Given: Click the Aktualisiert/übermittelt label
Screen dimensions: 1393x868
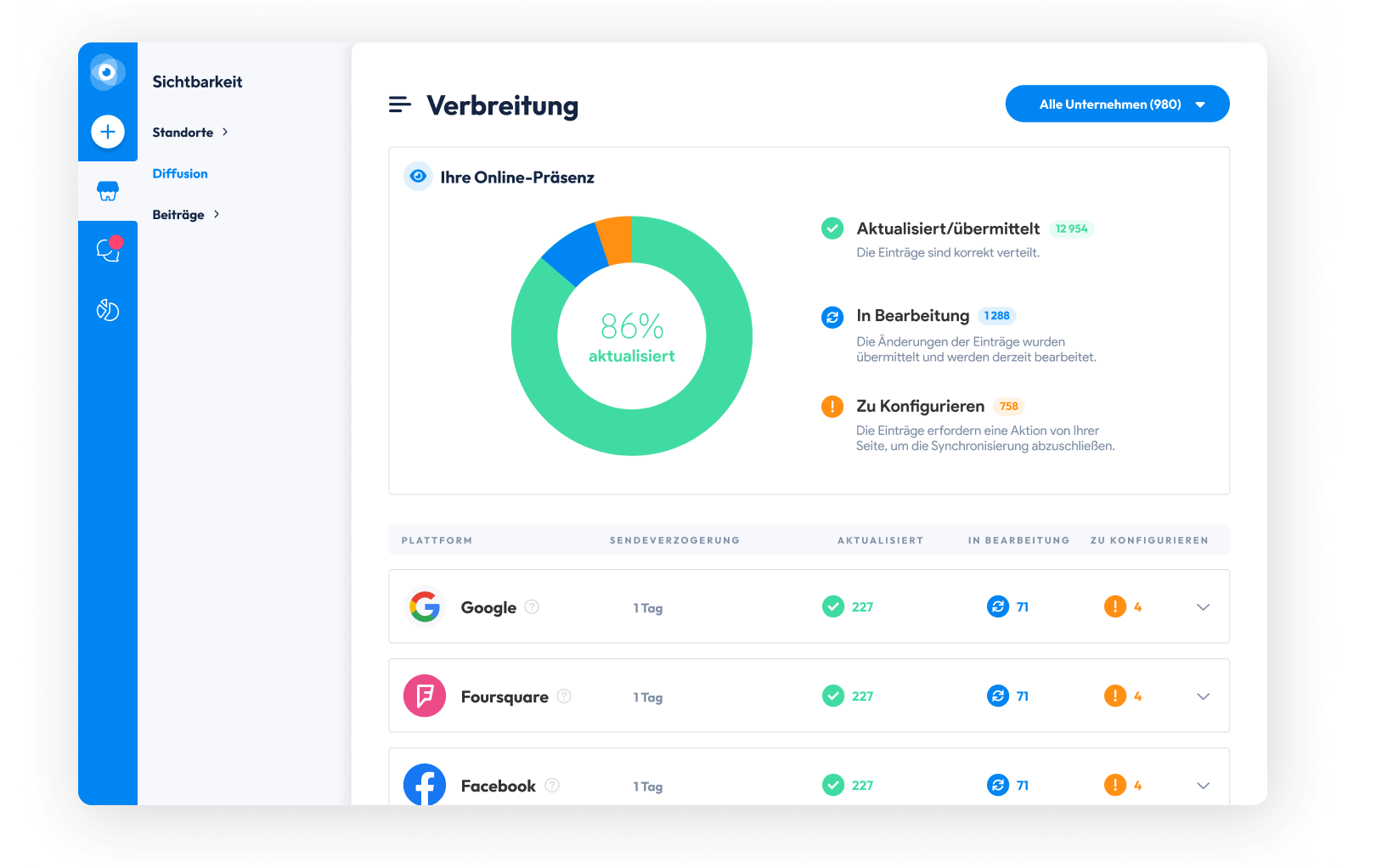Looking at the screenshot, I should [948, 228].
